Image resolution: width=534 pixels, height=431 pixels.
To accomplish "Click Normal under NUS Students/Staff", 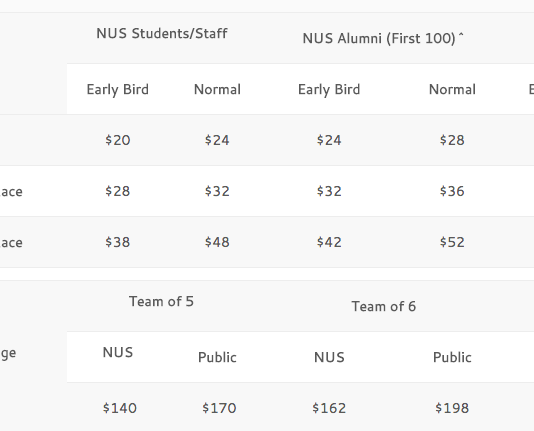I will click(x=217, y=90).
